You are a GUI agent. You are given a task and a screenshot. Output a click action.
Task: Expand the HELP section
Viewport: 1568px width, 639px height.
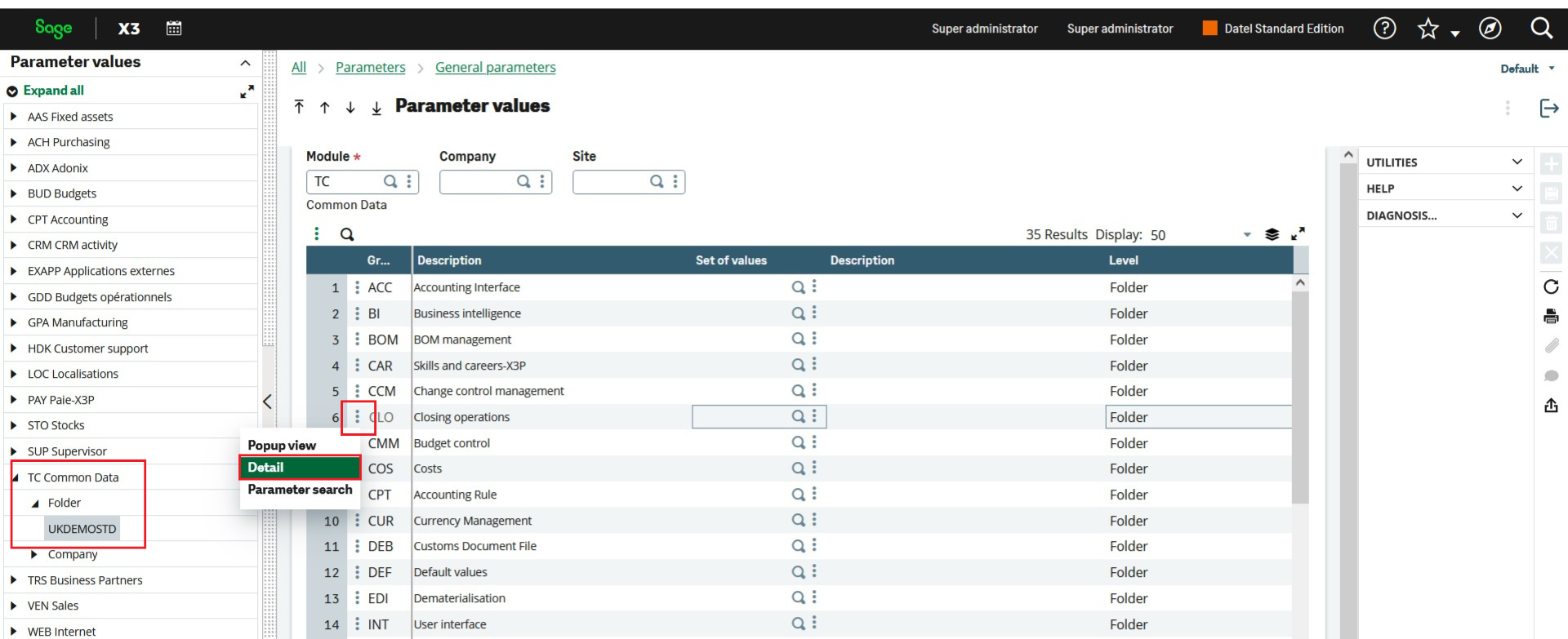tap(1517, 189)
